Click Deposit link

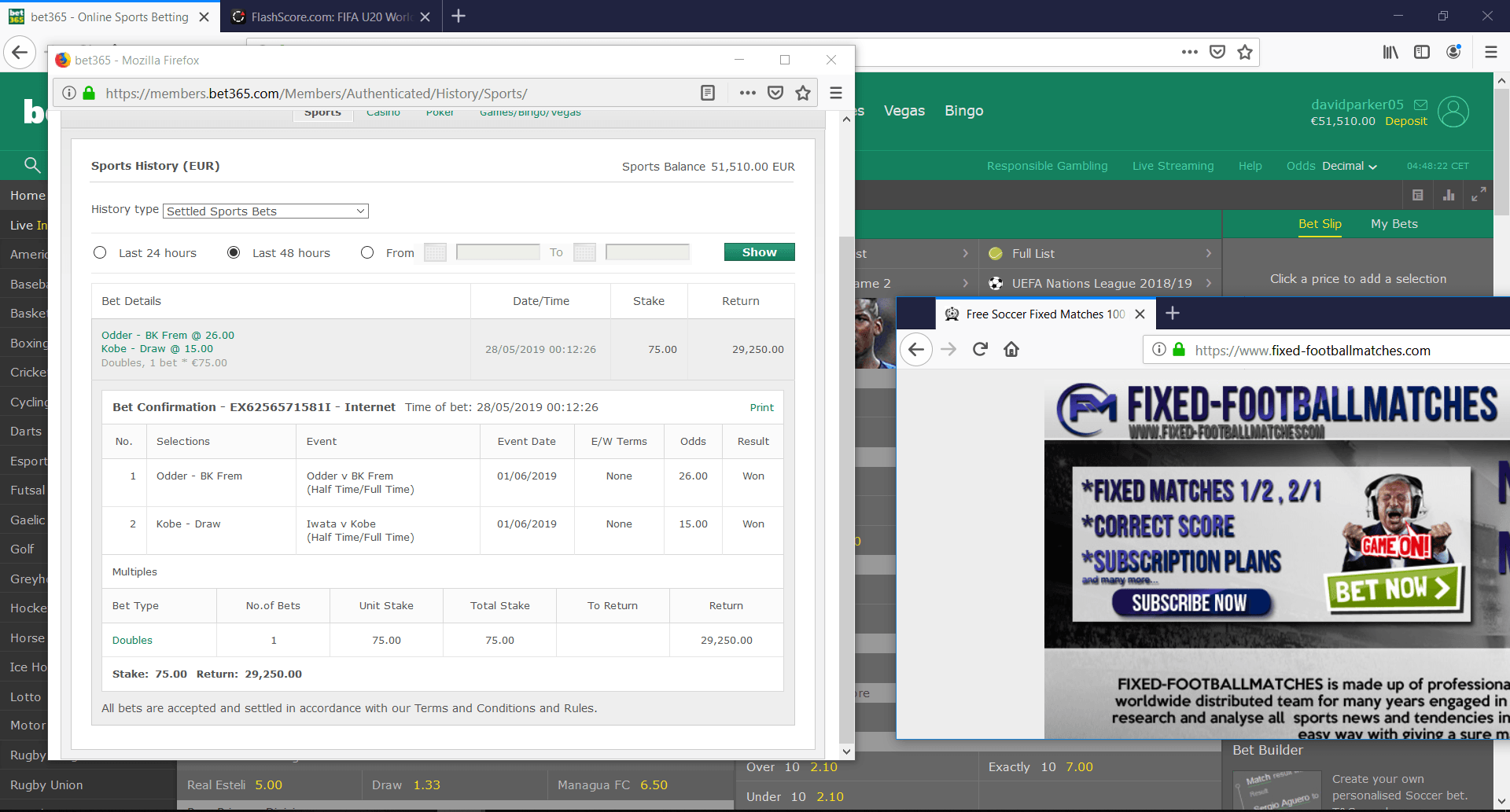pos(1406,121)
